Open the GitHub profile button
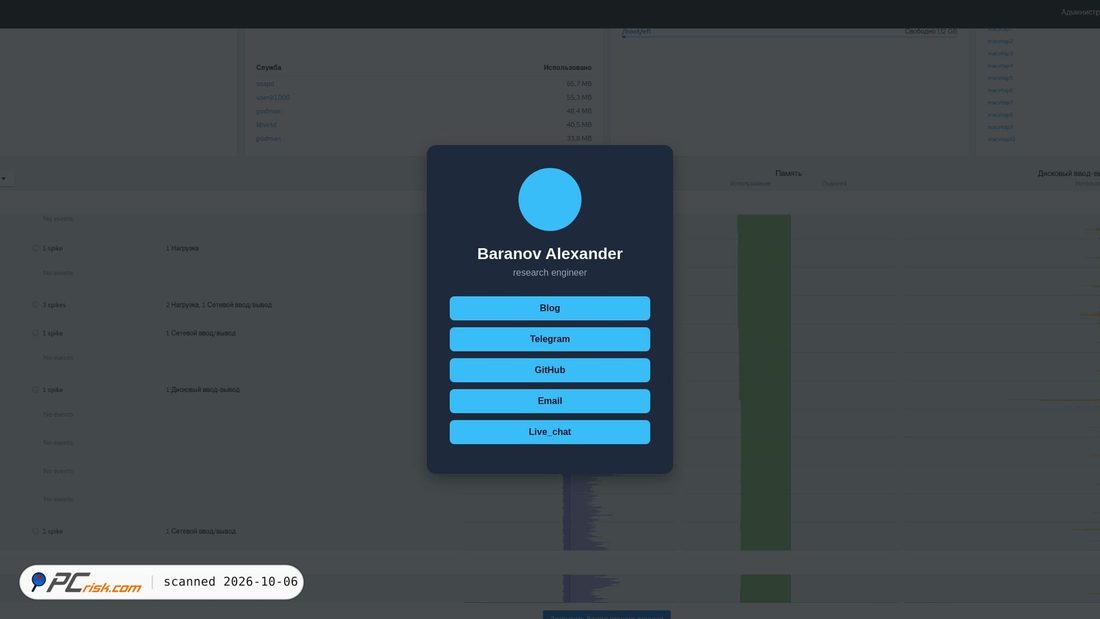Screen dimensions: 1100x619 click(549, 370)
